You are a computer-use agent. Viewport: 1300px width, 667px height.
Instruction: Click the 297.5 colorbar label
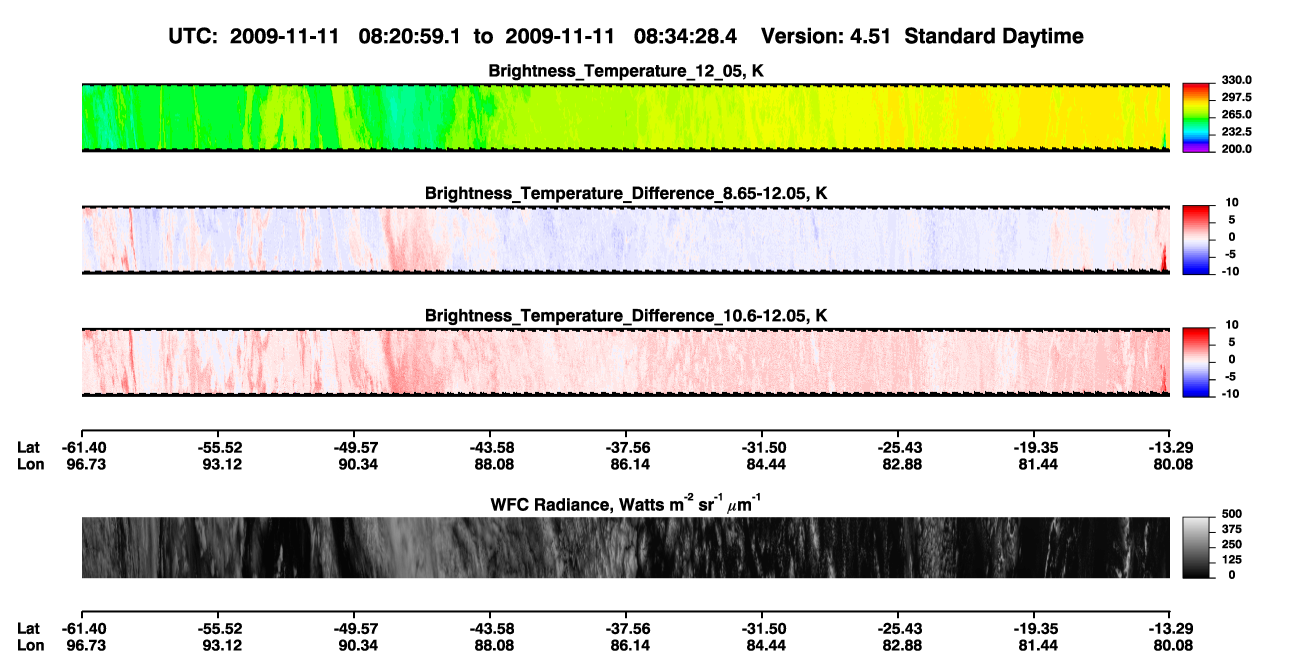click(x=1237, y=98)
